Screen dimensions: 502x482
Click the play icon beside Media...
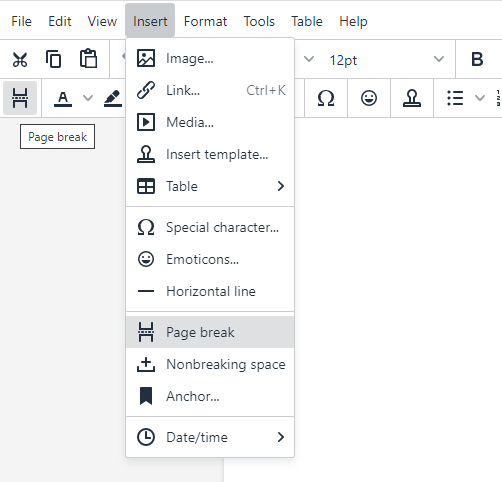(x=146, y=122)
